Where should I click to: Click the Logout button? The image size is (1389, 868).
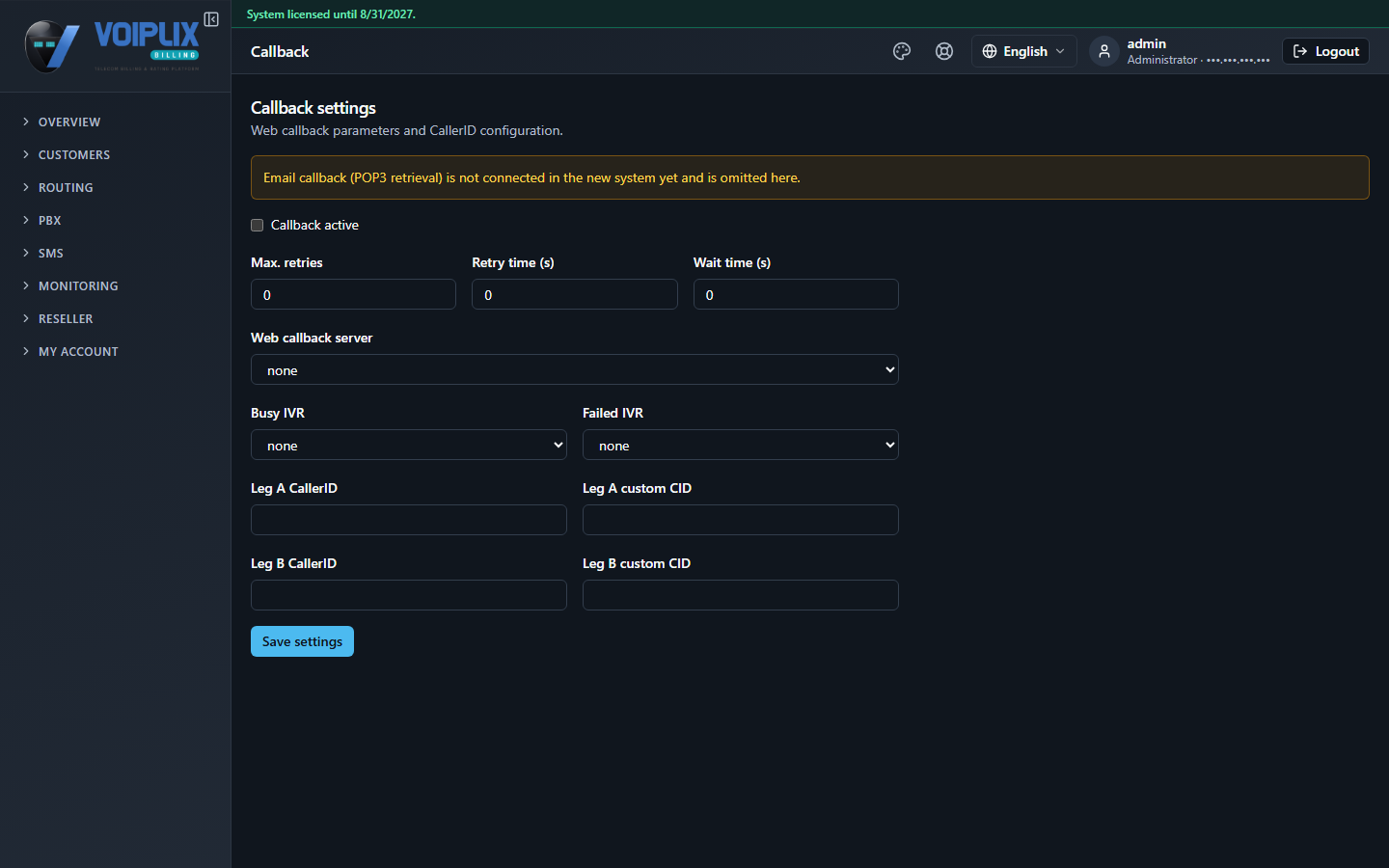[1325, 51]
